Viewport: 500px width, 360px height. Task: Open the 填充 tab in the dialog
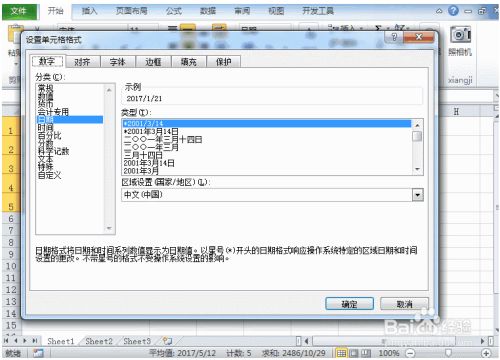pyautogui.click(x=188, y=62)
